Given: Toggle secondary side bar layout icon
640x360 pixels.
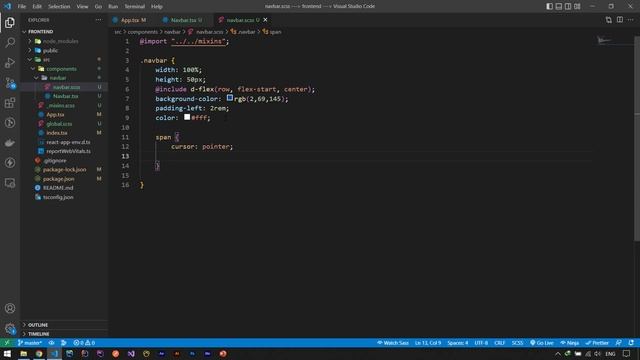Looking at the screenshot, I should click(568, 6).
